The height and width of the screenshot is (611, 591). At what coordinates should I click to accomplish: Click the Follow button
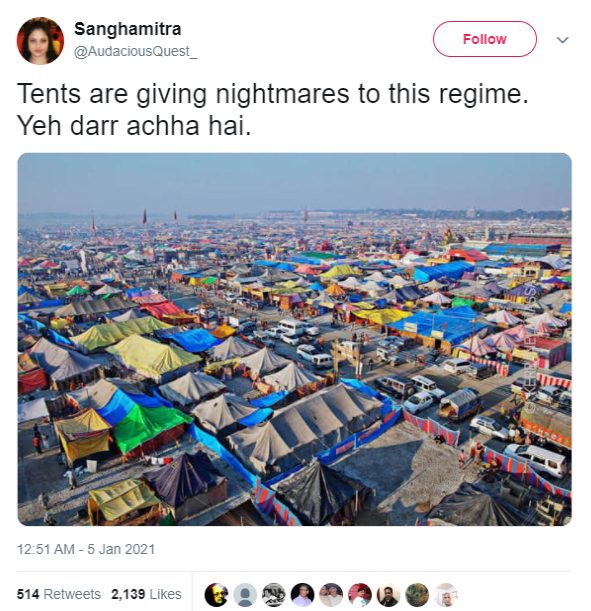coord(484,39)
